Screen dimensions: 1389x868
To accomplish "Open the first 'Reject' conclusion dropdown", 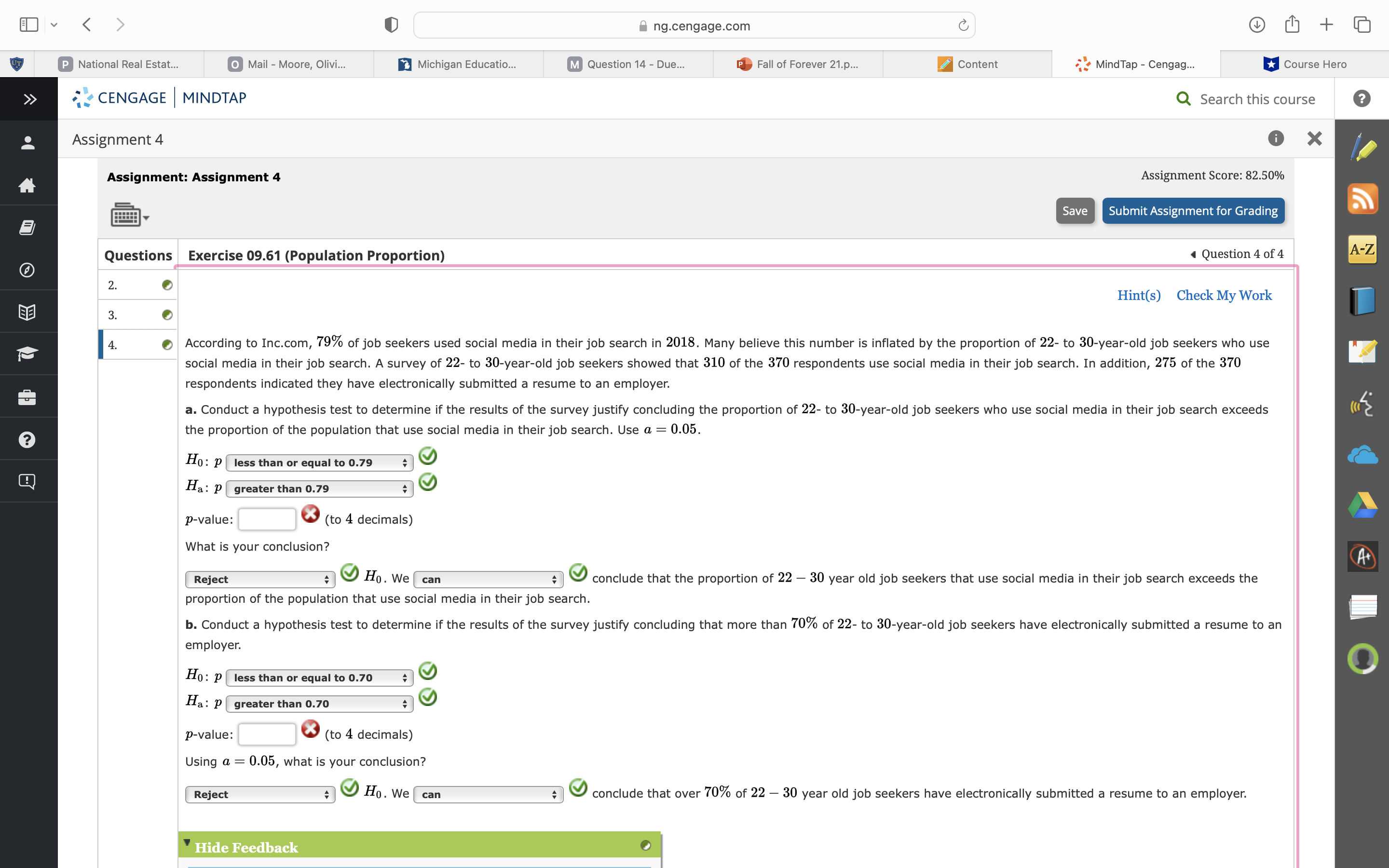I will (x=259, y=579).
